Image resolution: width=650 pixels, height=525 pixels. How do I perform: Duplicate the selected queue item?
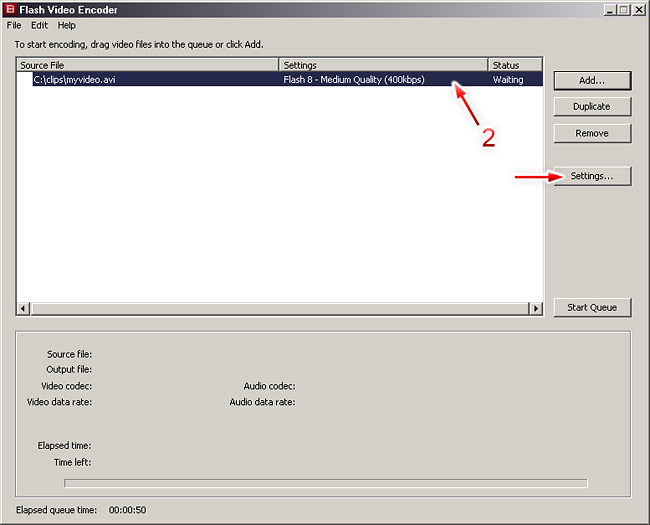(x=592, y=107)
